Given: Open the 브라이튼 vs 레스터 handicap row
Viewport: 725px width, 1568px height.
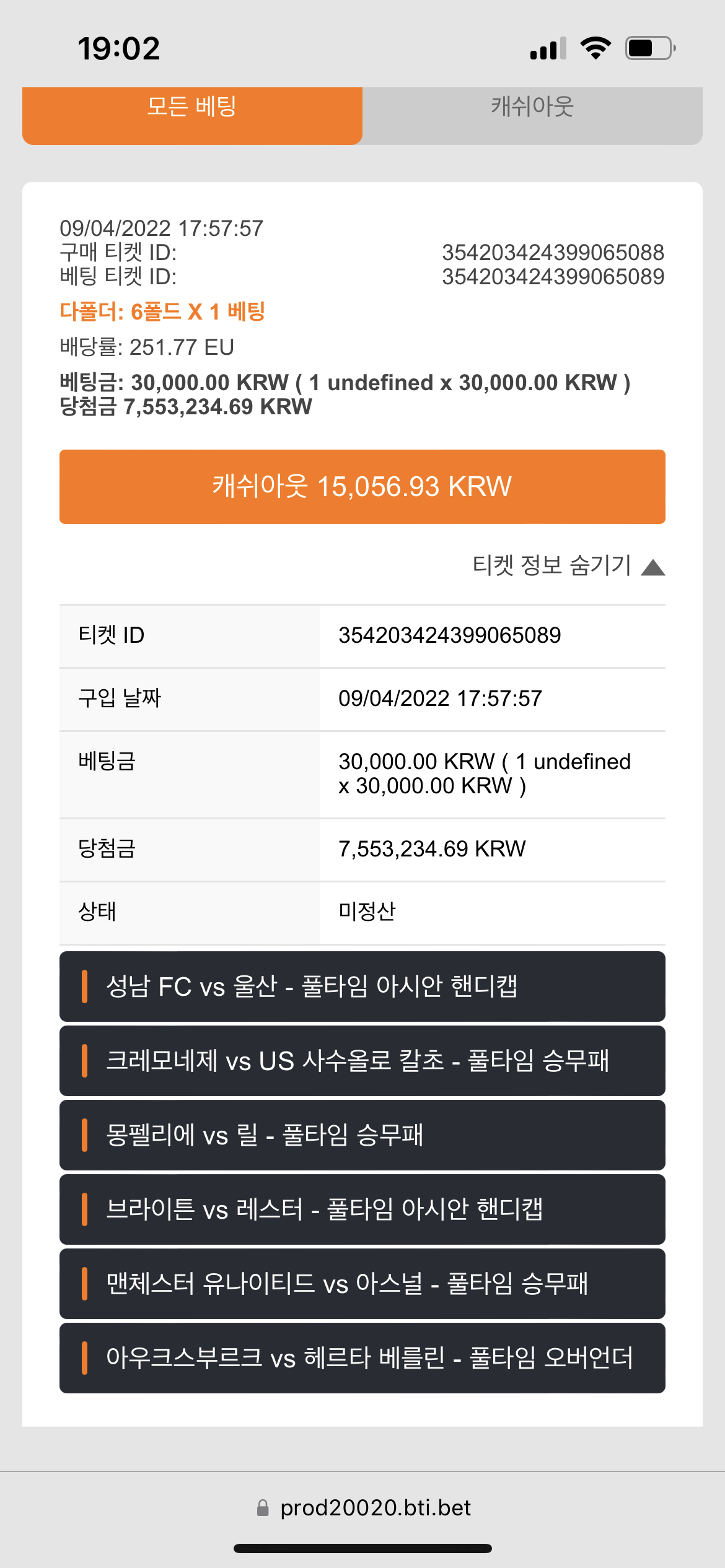Looking at the screenshot, I should (x=362, y=1209).
